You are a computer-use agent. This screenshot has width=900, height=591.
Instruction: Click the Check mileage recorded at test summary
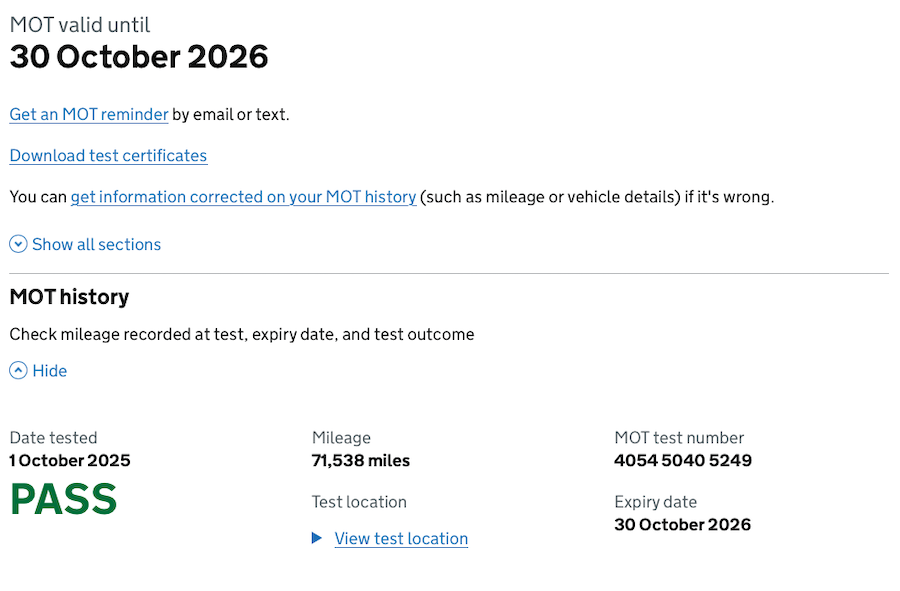click(x=242, y=334)
